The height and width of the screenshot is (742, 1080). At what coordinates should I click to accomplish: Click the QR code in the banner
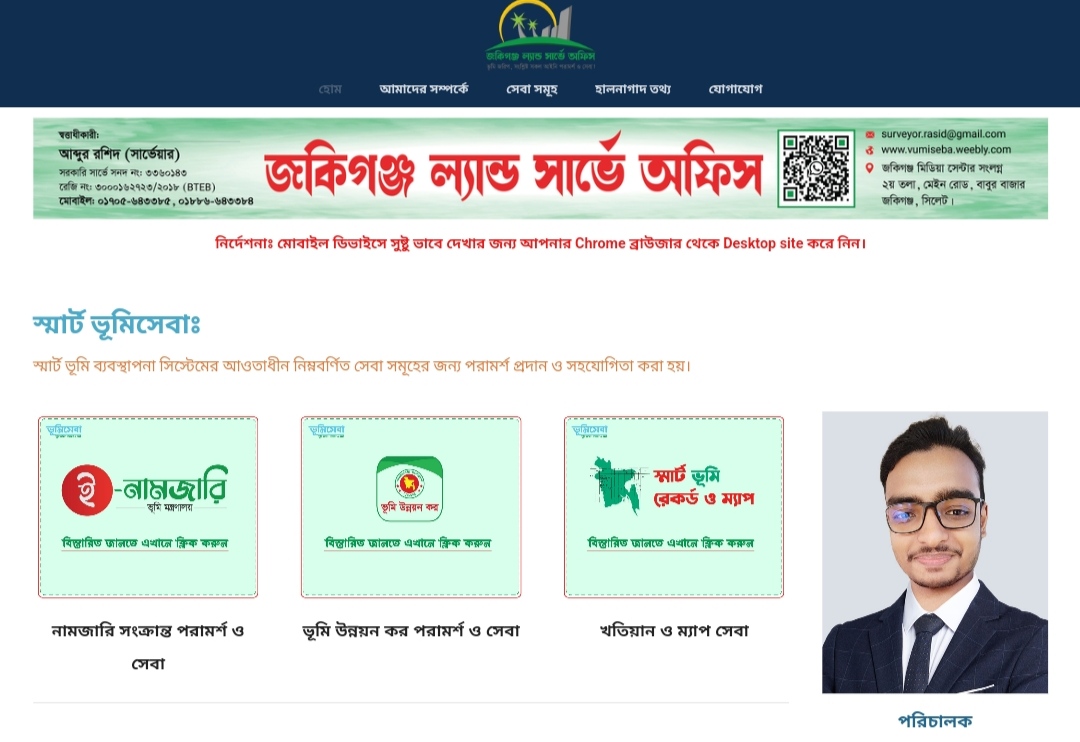pyautogui.click(x=816, y=168)
